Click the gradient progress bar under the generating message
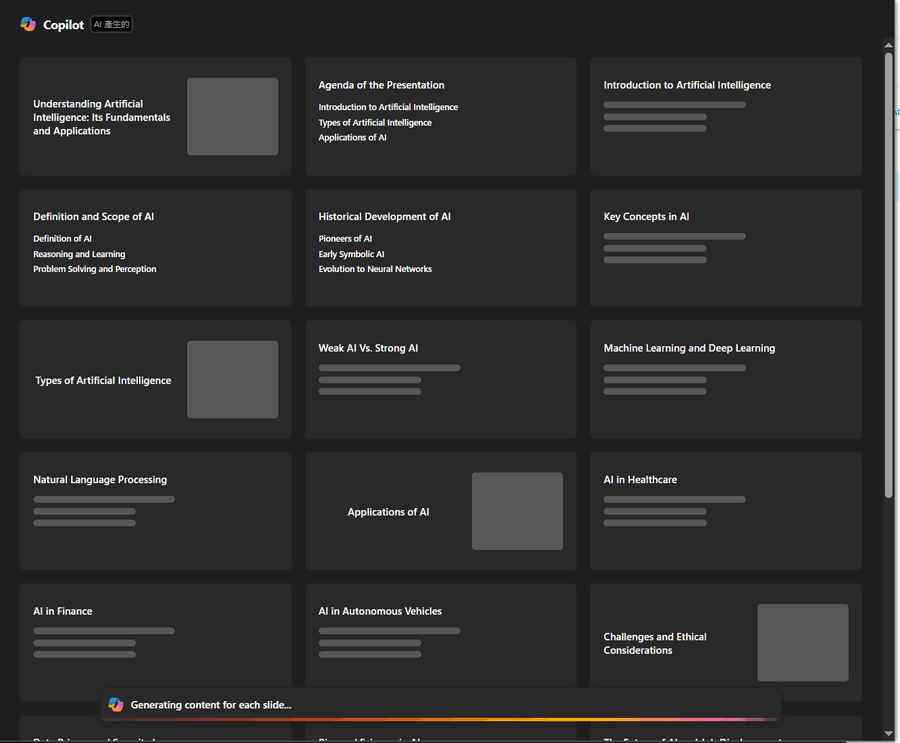 point(440,719)
